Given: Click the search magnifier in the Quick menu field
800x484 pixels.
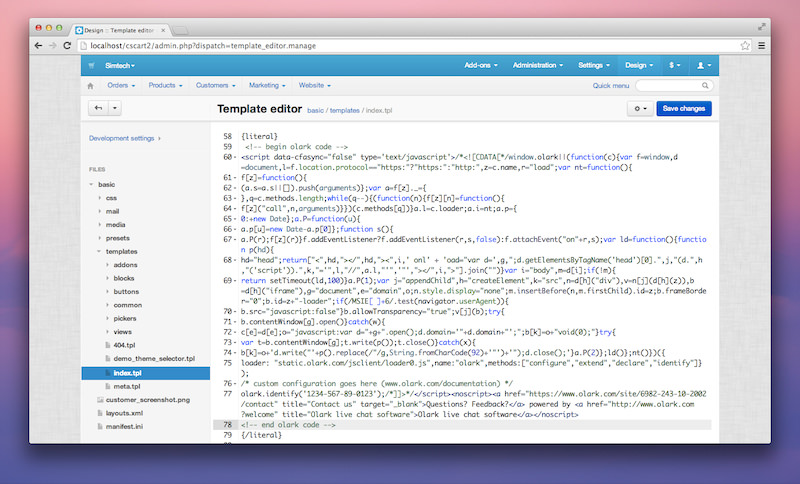Looking at the screenshot, I should point(704,86).
